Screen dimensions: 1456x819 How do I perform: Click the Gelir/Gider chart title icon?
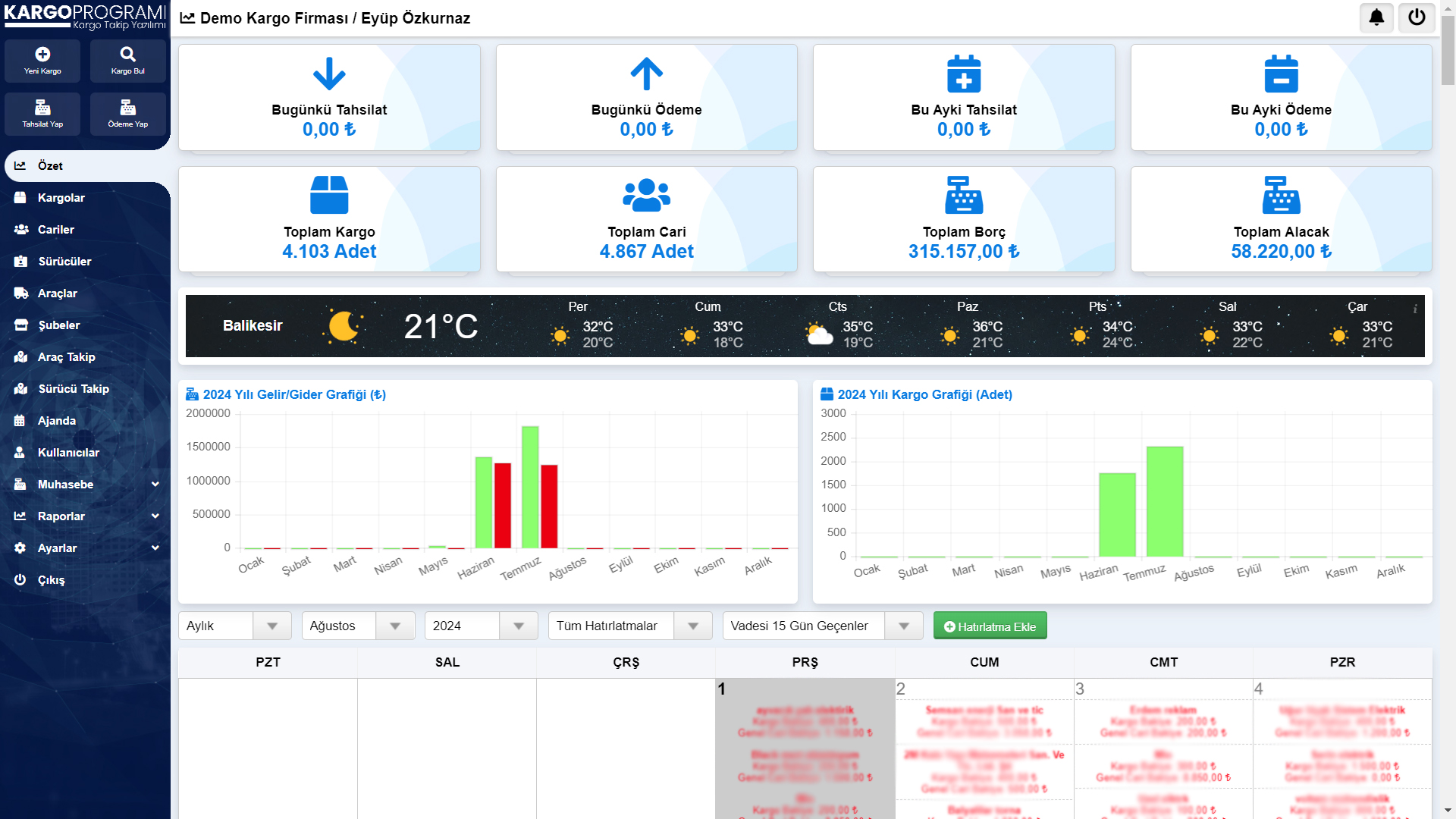192,394
